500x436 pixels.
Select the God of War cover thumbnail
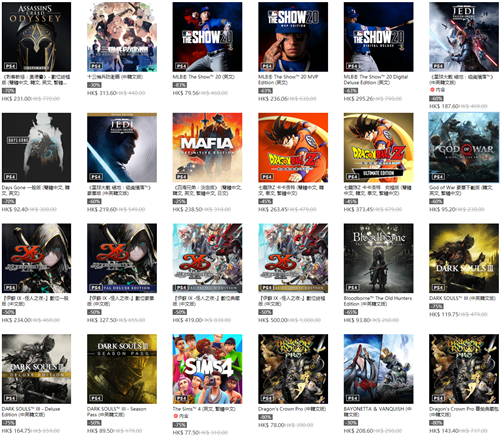464,147
